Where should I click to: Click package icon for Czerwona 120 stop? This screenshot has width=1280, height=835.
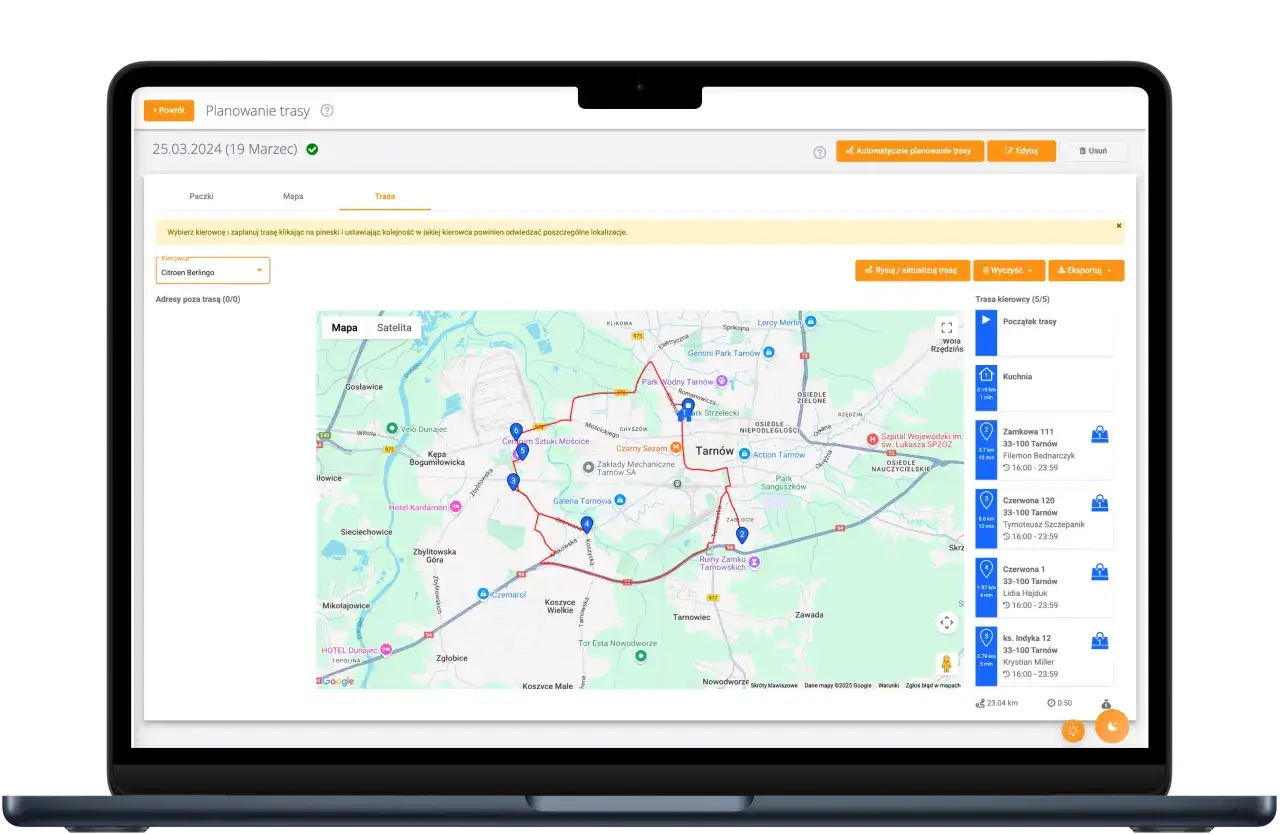click(x=1099, y=503)
